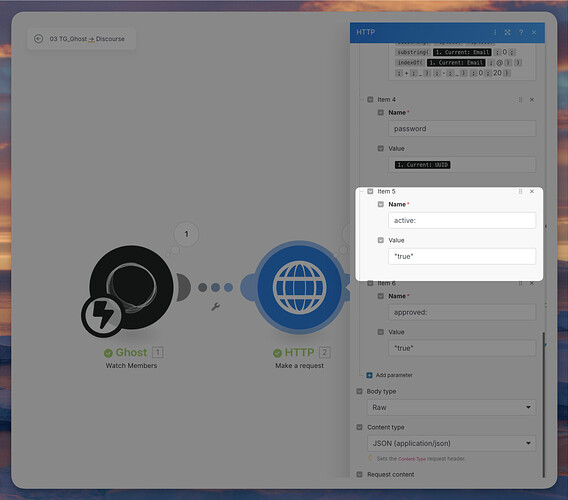Click the Add parameter link

point(394,375)
